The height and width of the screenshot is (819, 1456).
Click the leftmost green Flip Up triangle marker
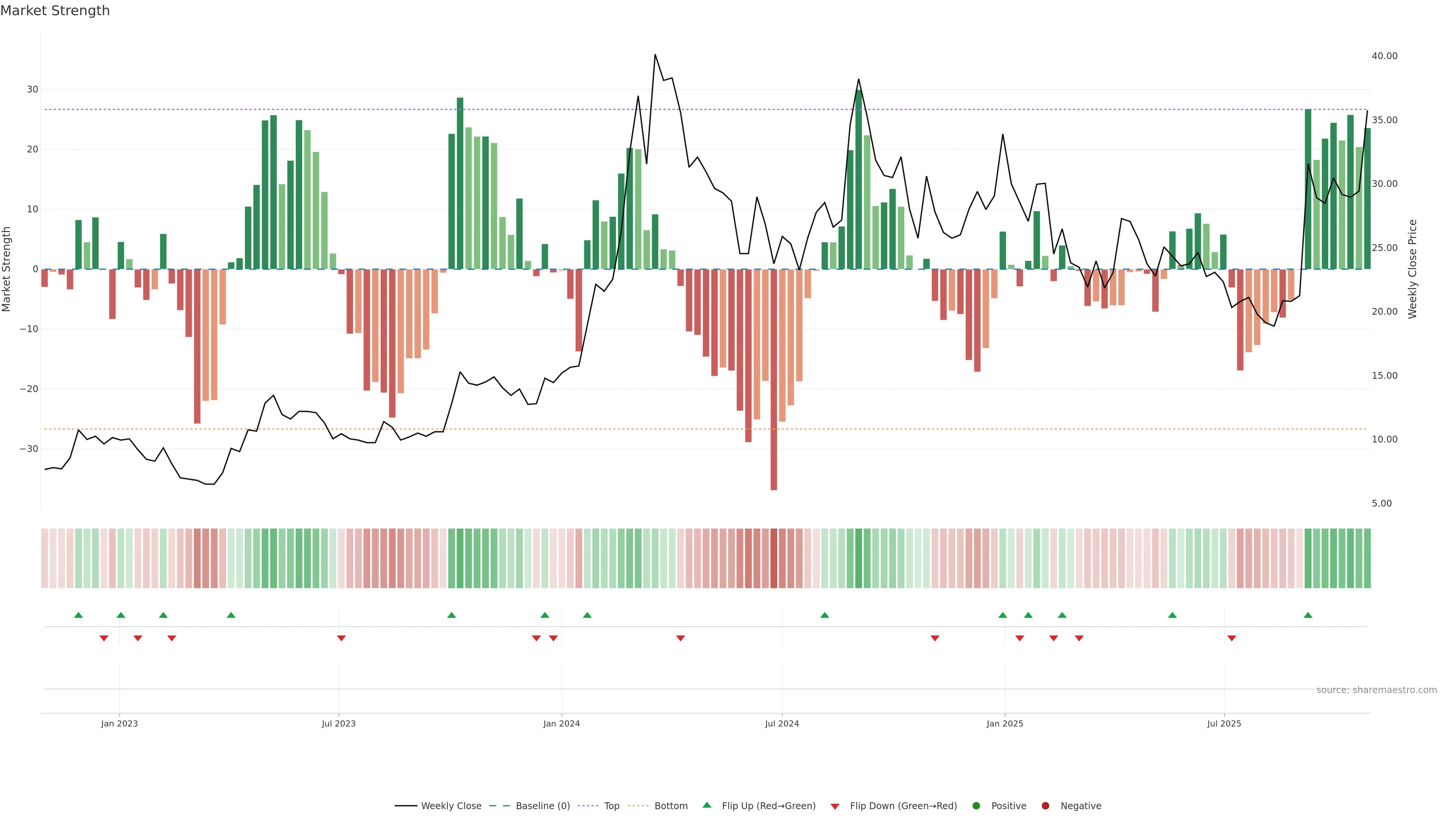[x=78, y=615]
